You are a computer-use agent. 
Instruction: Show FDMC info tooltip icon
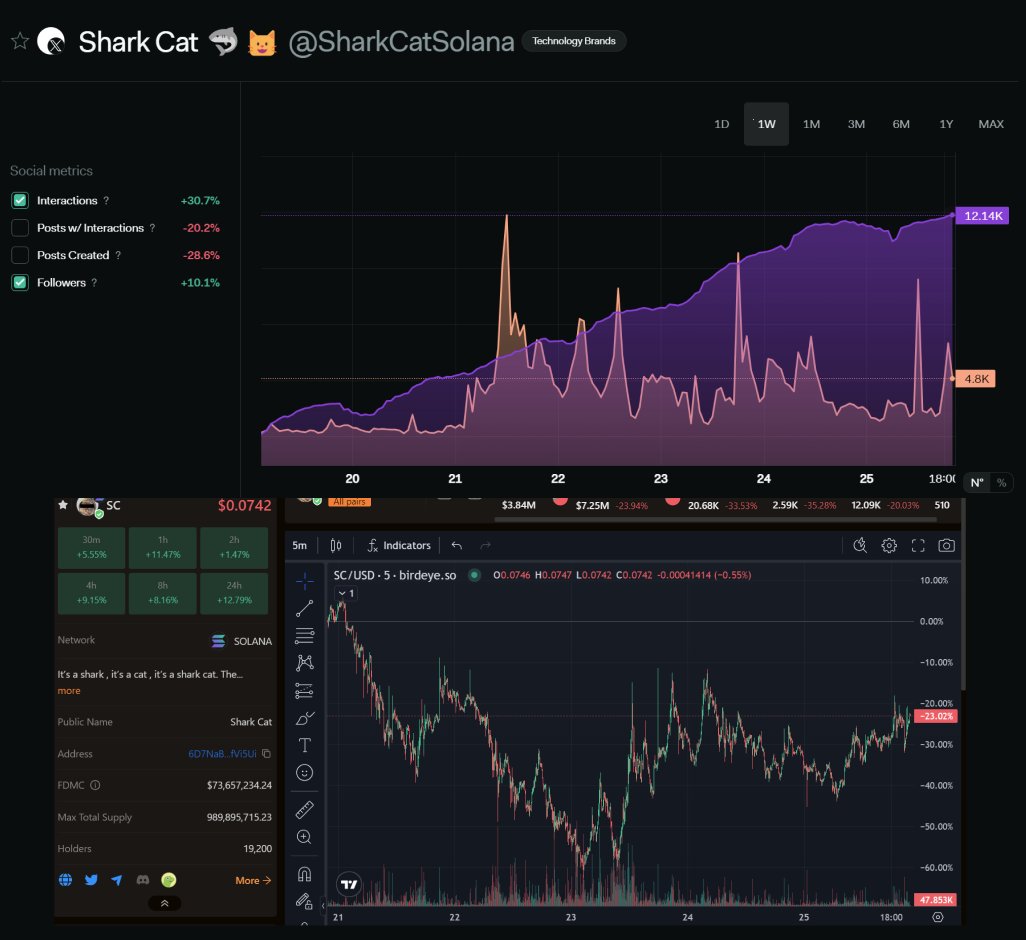point(96,785)
